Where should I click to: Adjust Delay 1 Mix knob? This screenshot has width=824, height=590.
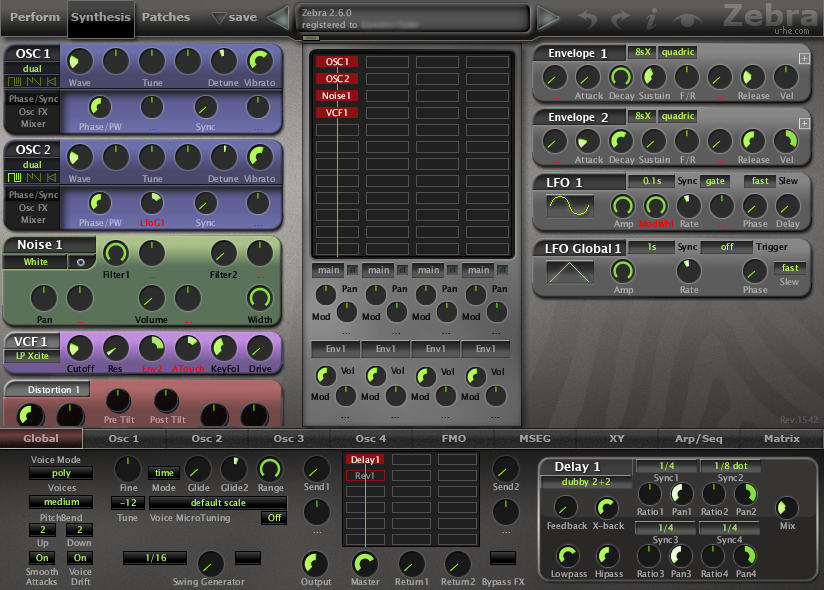[787, 508]
